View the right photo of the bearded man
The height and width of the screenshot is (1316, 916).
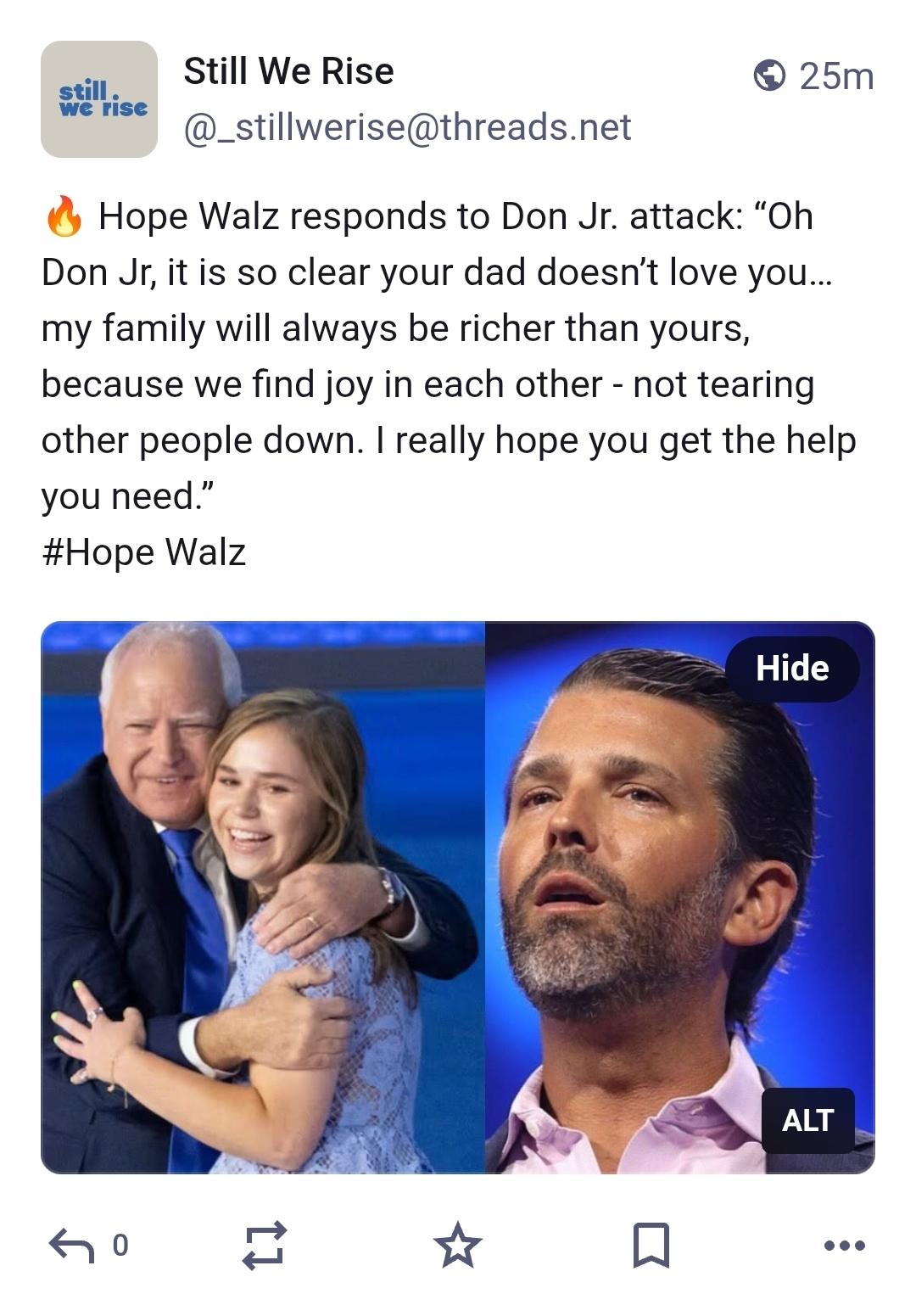point(679,898)
